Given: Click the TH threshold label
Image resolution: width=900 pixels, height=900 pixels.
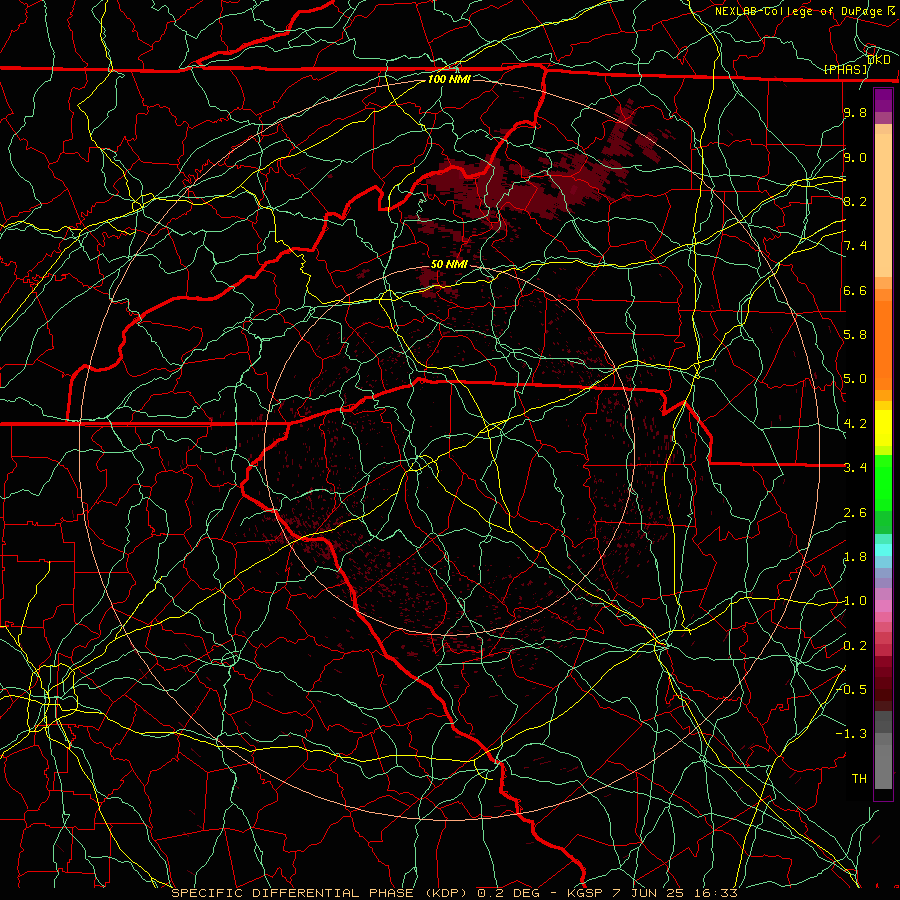Looking at the screenshot, I should click(859, 779).
